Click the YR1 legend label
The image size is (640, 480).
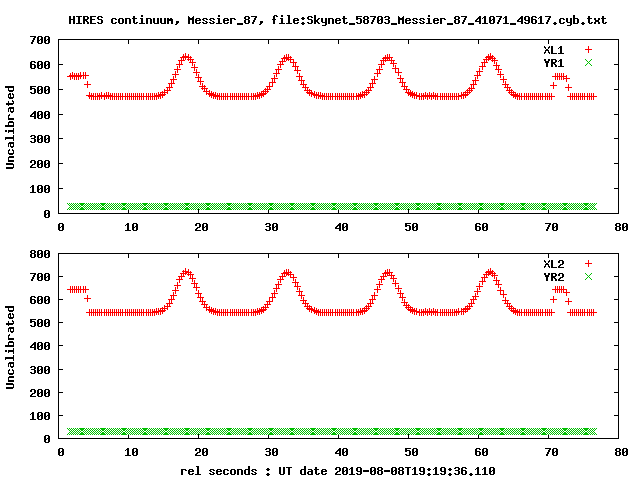click(x=553, y=63)
